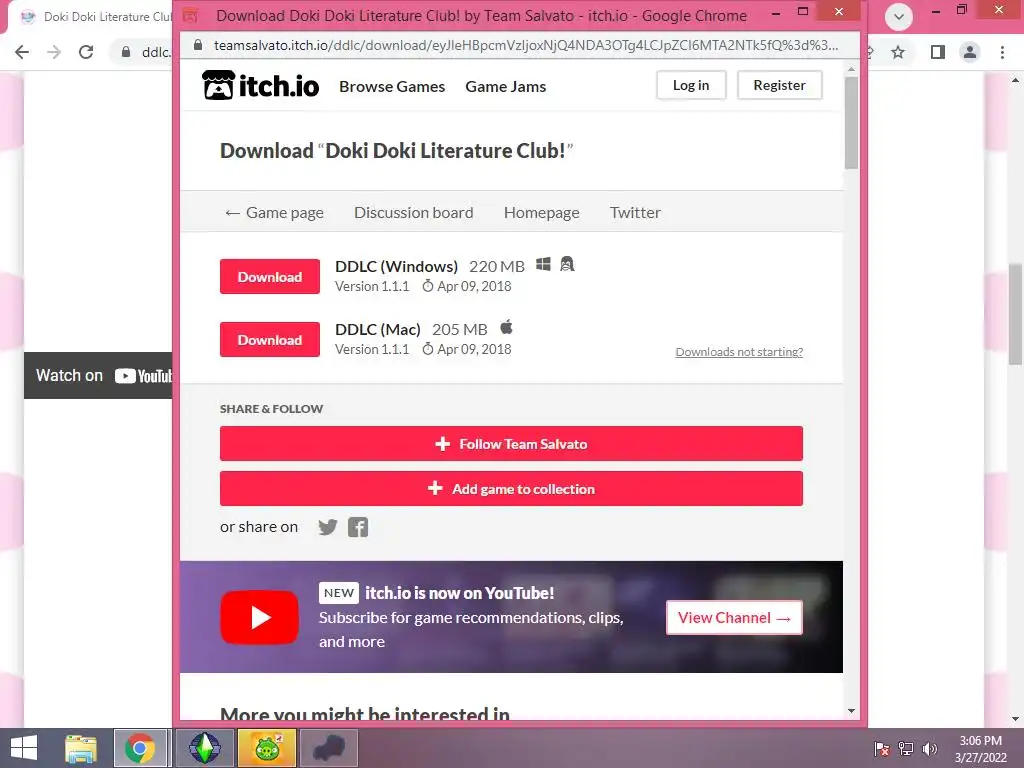Click Add game to collection button
This screenshot has width=1024, height=768.
coord(511,488)
